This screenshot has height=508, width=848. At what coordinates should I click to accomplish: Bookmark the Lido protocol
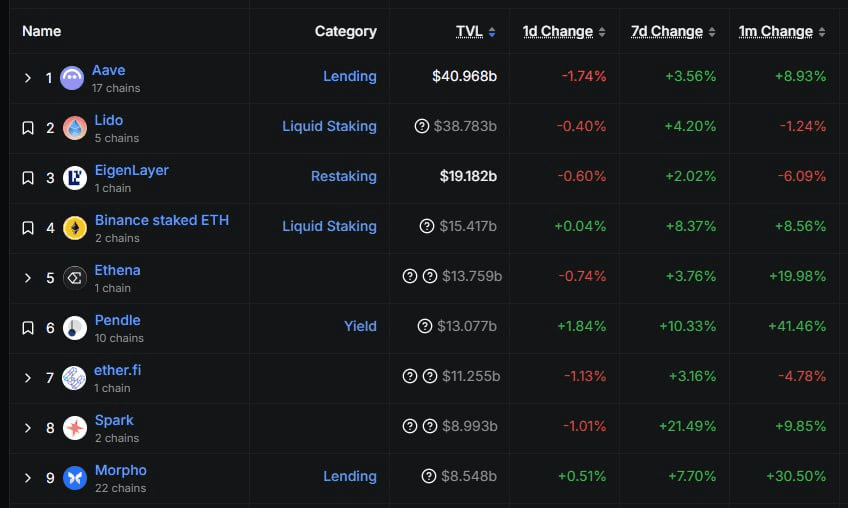click(x=28, y=128)
